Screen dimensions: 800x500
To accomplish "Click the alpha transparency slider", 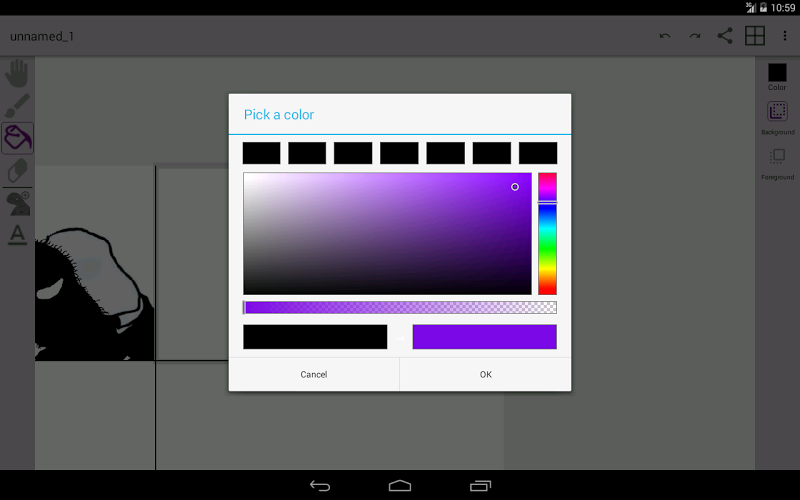I will pos(400,307).
